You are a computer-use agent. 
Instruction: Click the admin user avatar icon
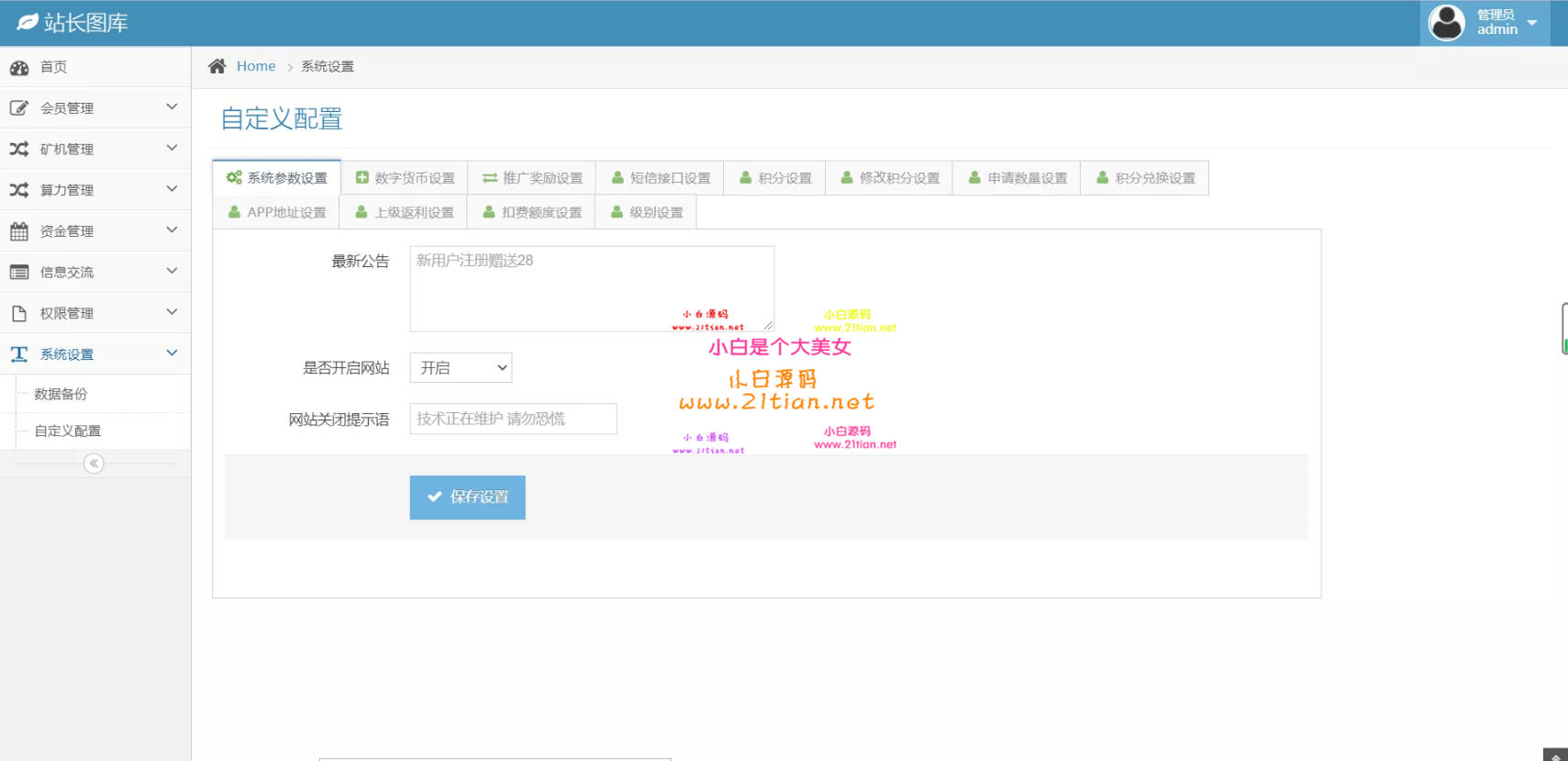tap(1447, 23)
